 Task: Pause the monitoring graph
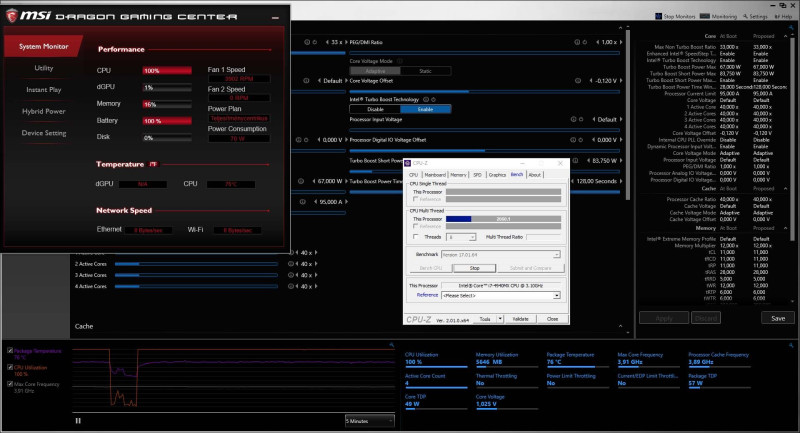tap(78, 421)
